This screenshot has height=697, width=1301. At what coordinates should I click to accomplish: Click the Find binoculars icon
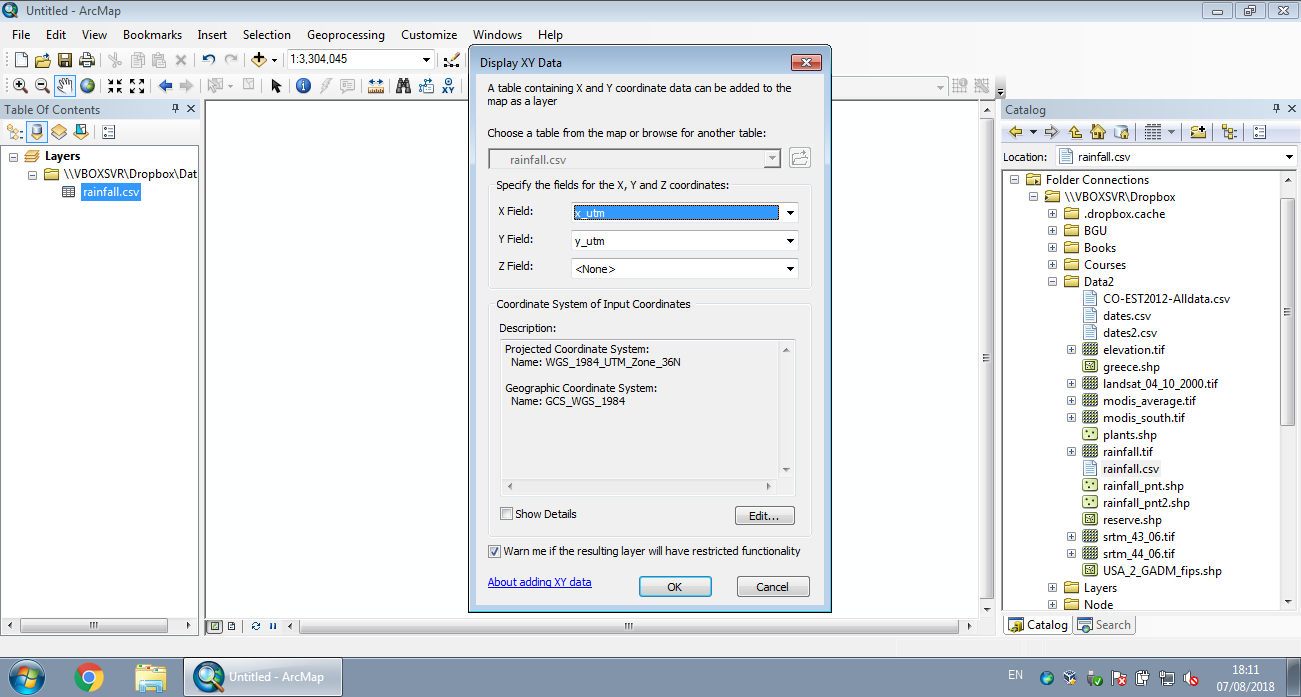point(402,86)
